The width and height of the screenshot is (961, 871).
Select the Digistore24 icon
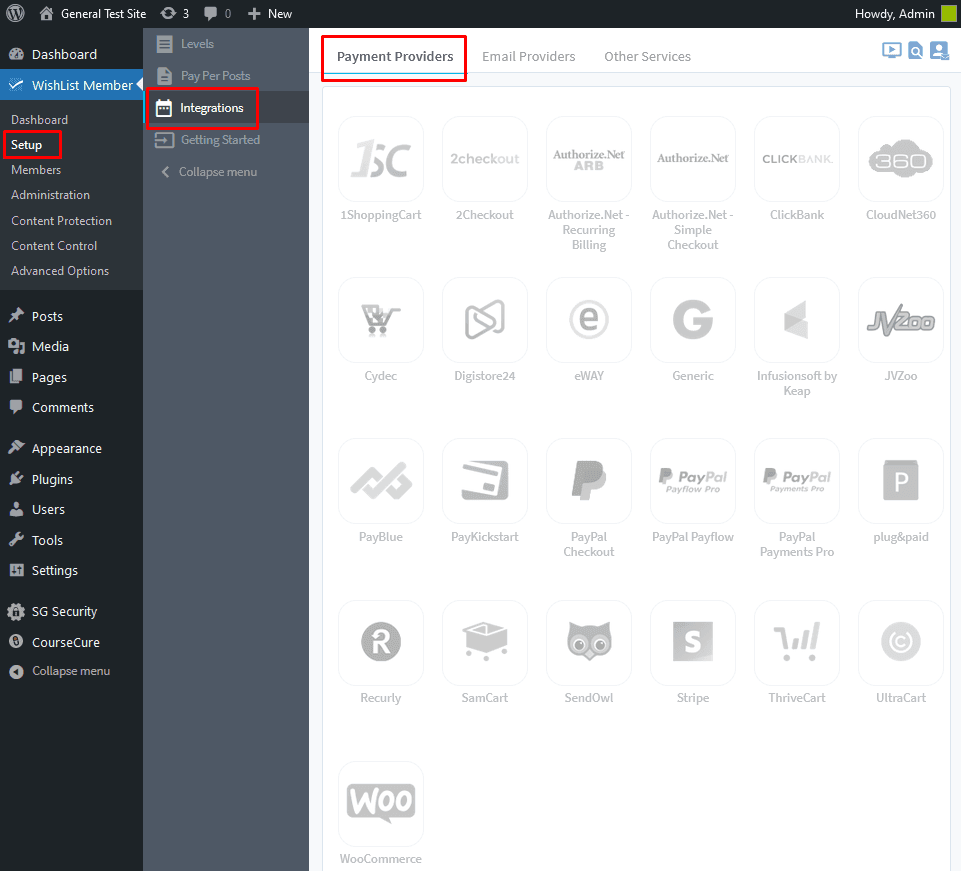pos(485,320)
